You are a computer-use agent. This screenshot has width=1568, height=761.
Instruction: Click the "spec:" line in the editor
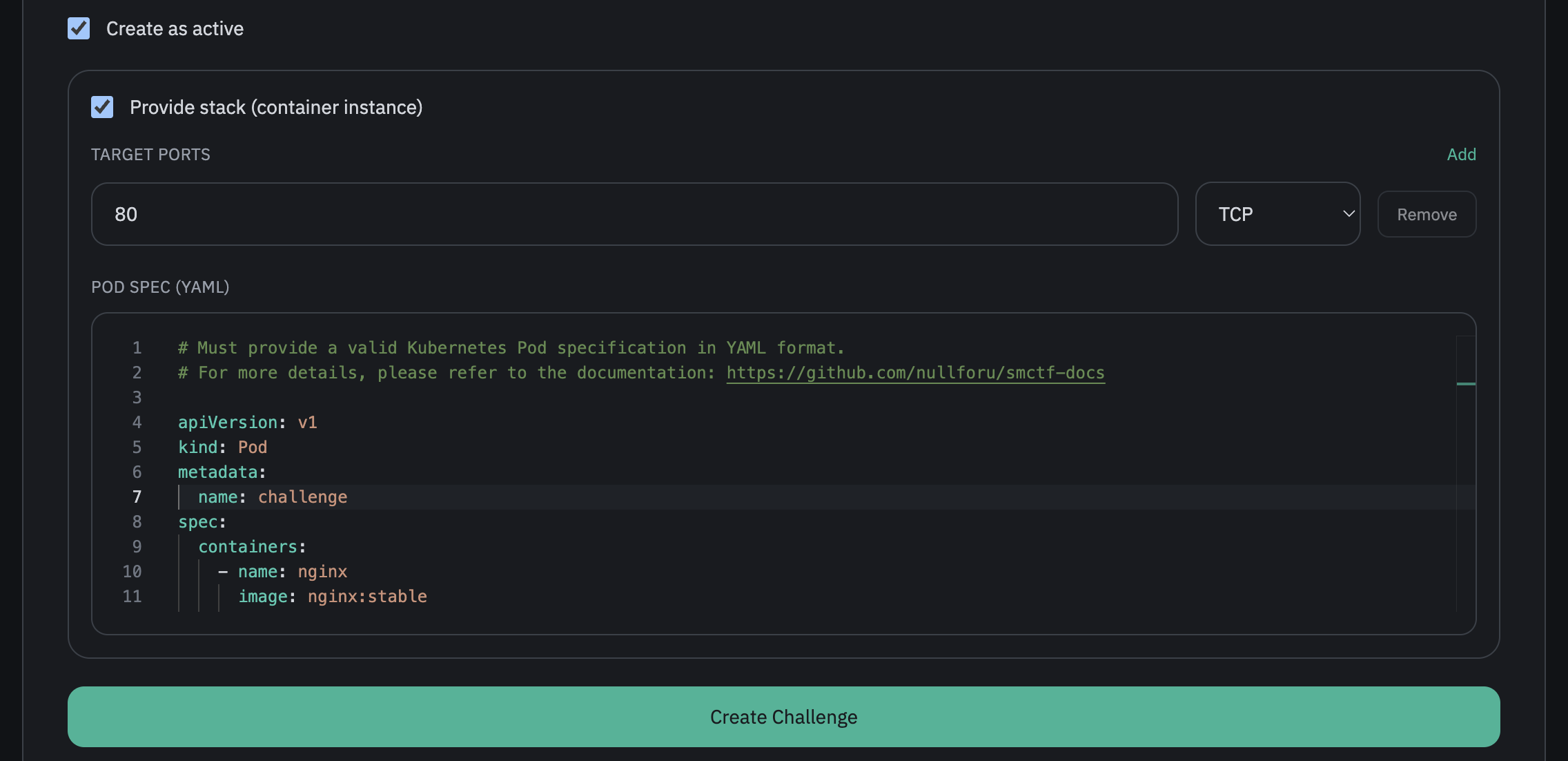click(x=202, y=521)
